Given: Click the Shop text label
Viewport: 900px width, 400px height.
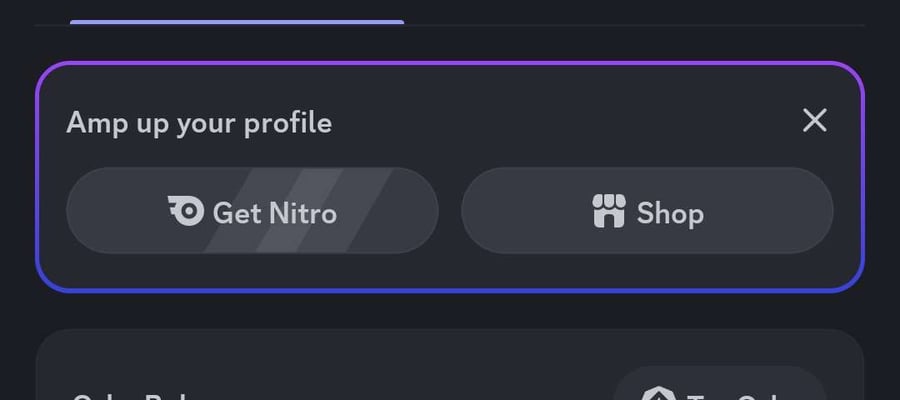Looking at the screenshot, I should click(670, 213).
